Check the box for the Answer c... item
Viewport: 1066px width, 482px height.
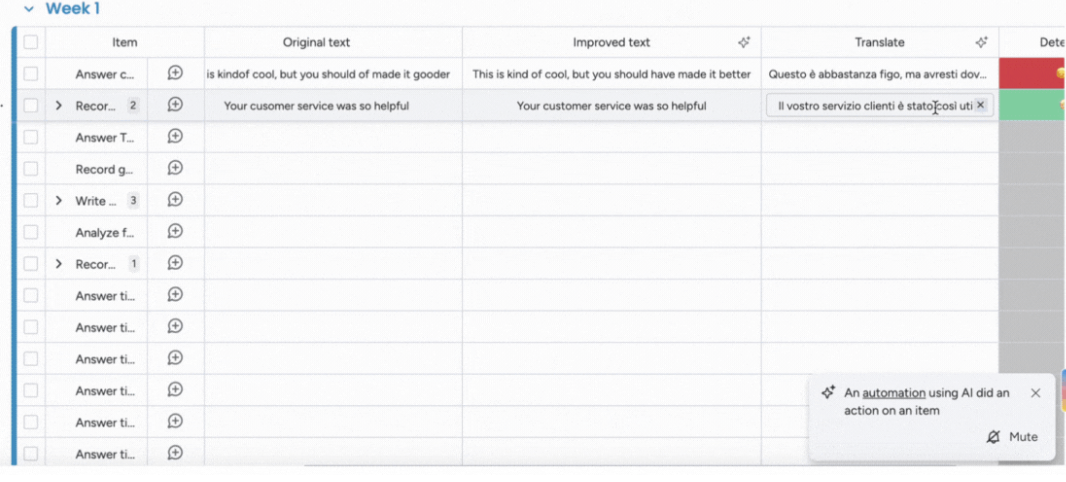click(x=31, y=73)
